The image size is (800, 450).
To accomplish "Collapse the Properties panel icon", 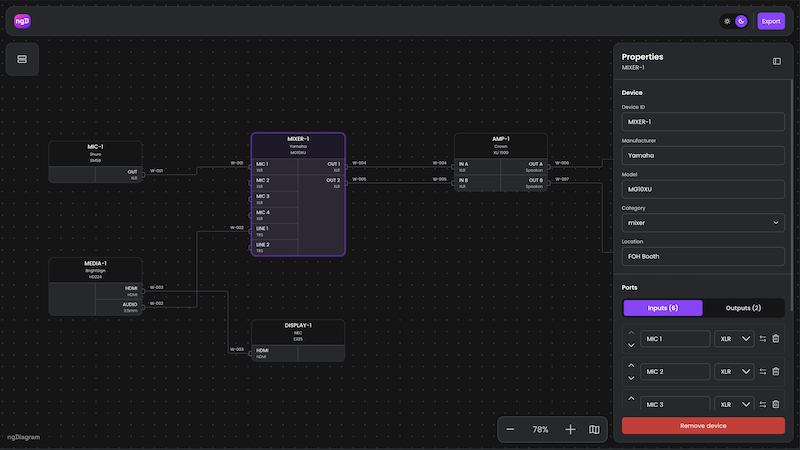I will click(x=777, y=61).
